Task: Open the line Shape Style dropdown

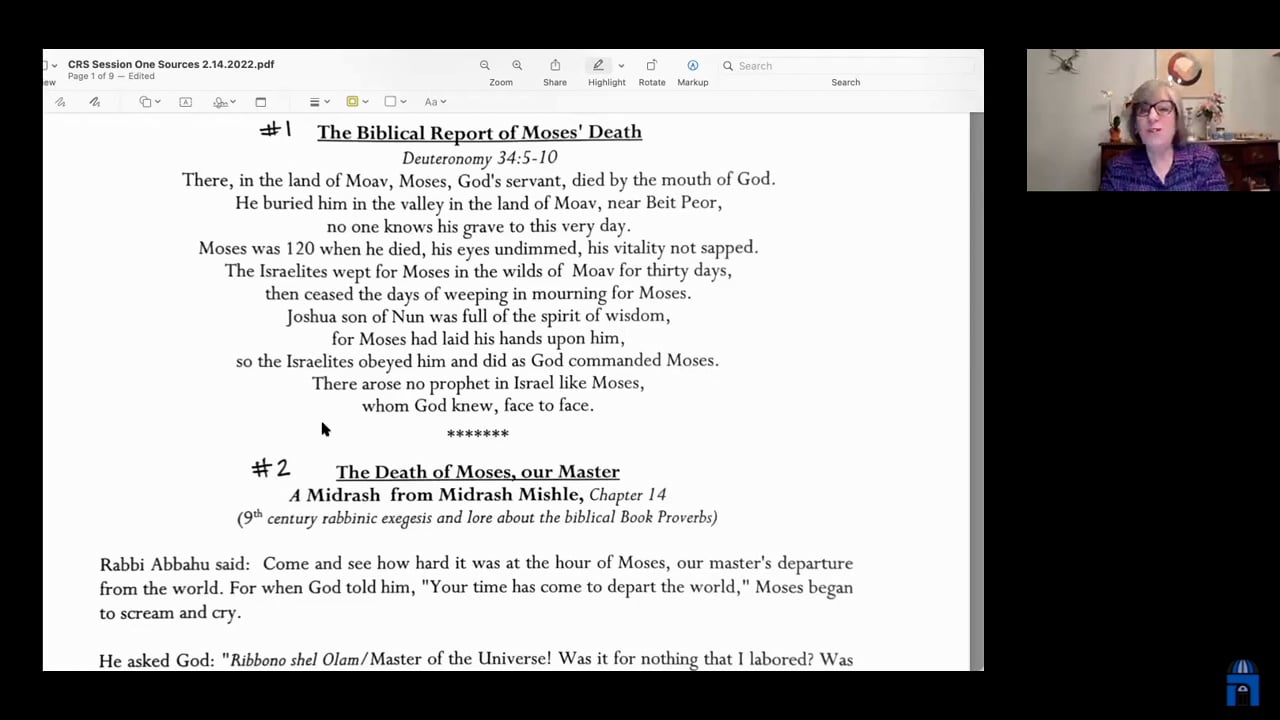Action: coord(318,102)
